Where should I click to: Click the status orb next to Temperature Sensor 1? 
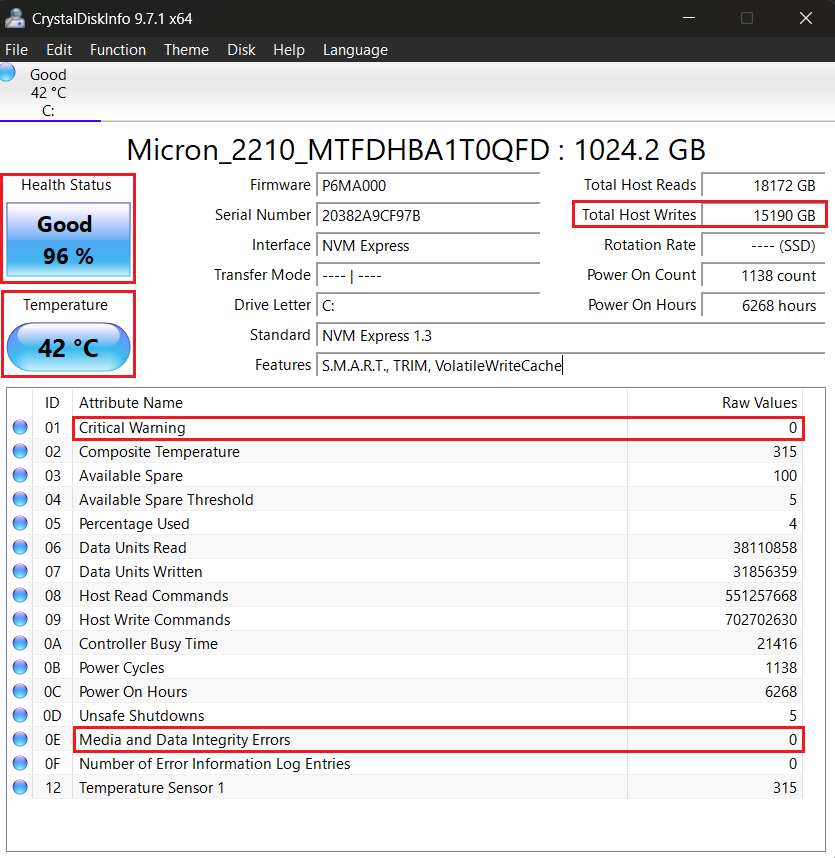pos(20,788)
